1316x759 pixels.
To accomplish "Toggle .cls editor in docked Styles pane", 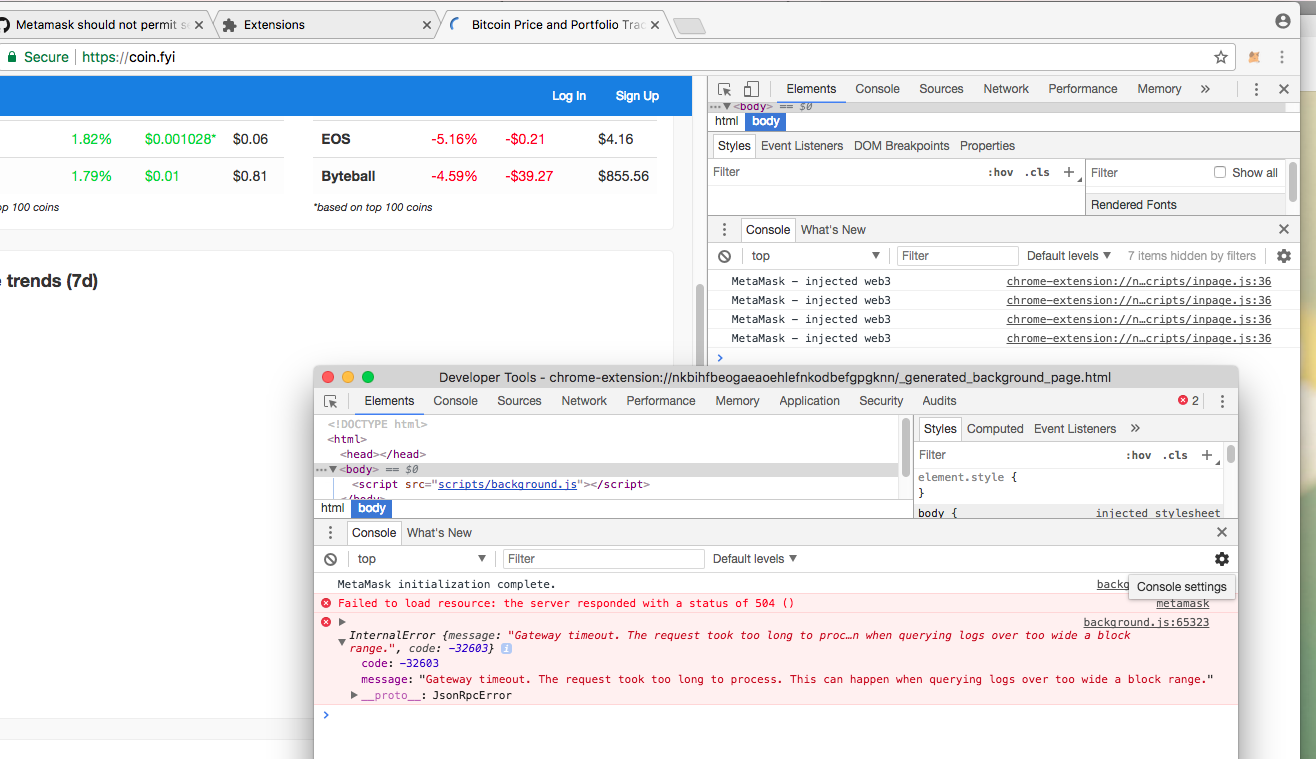I will 1039,172.
